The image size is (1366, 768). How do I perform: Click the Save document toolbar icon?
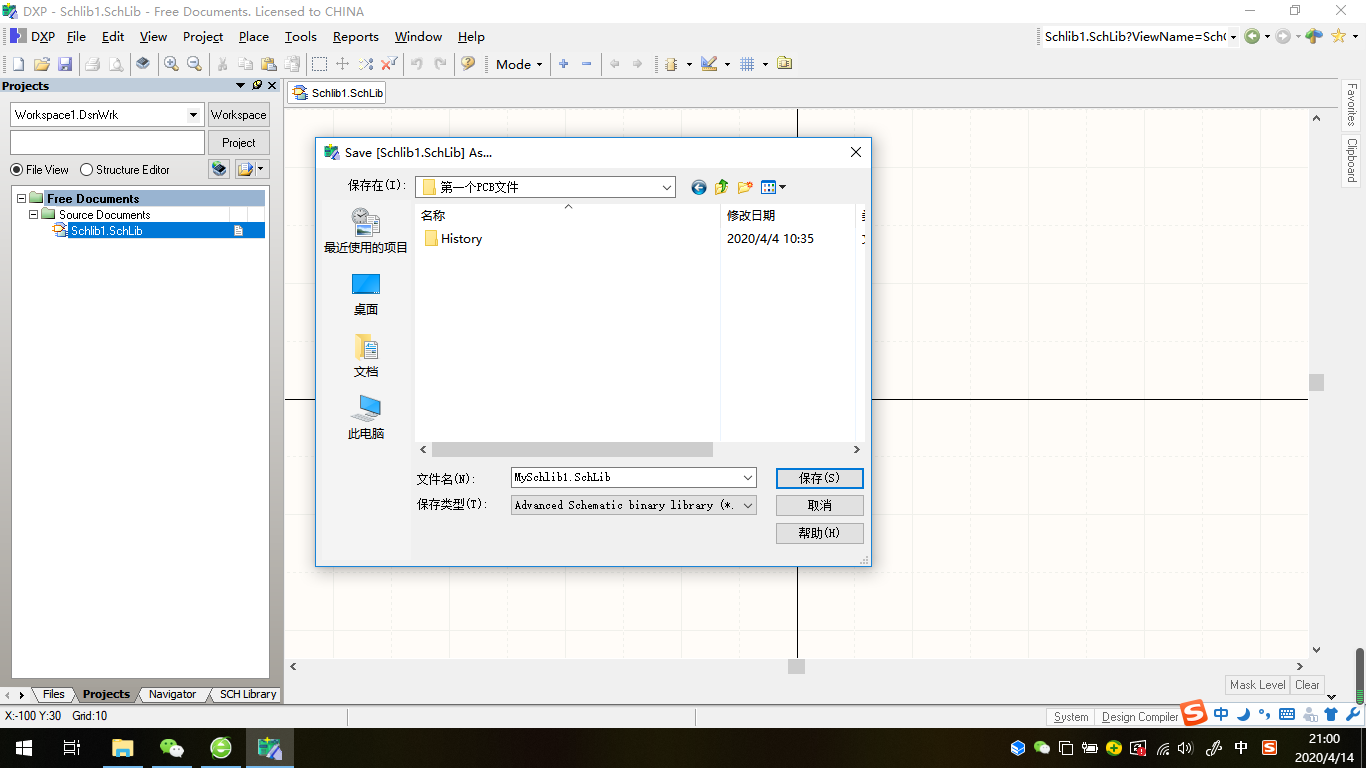pyautogui.click(x=66, y=63)
